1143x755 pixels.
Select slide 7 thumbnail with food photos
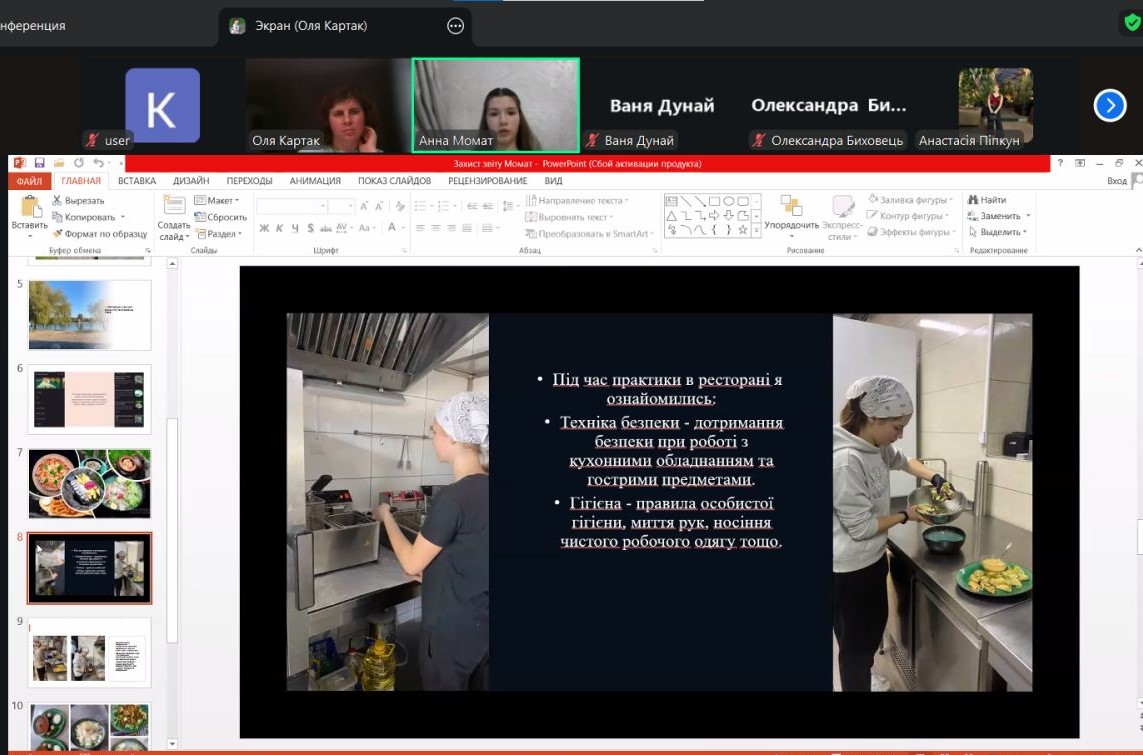90,483
